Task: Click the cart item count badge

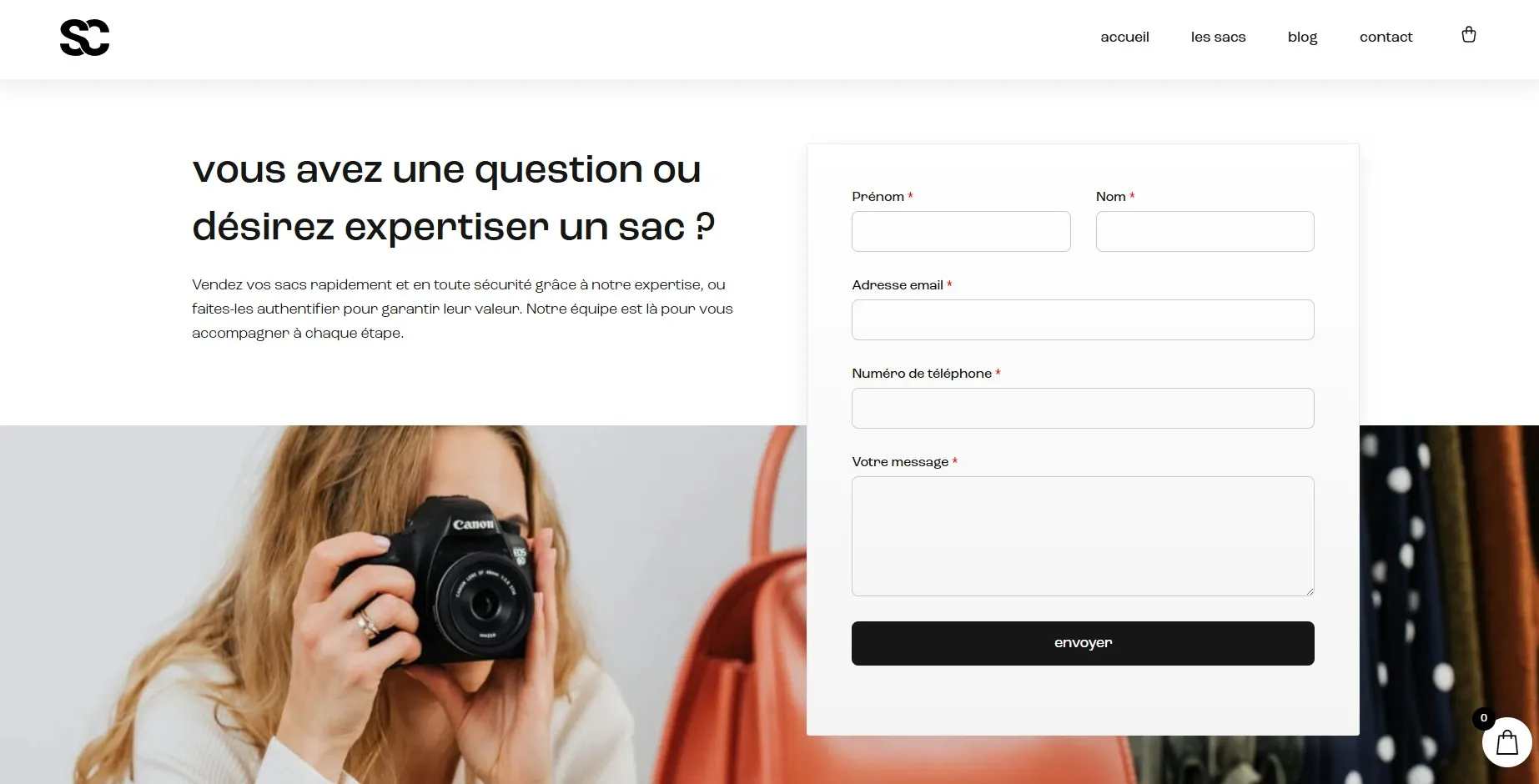Action: pos(1483,718)
